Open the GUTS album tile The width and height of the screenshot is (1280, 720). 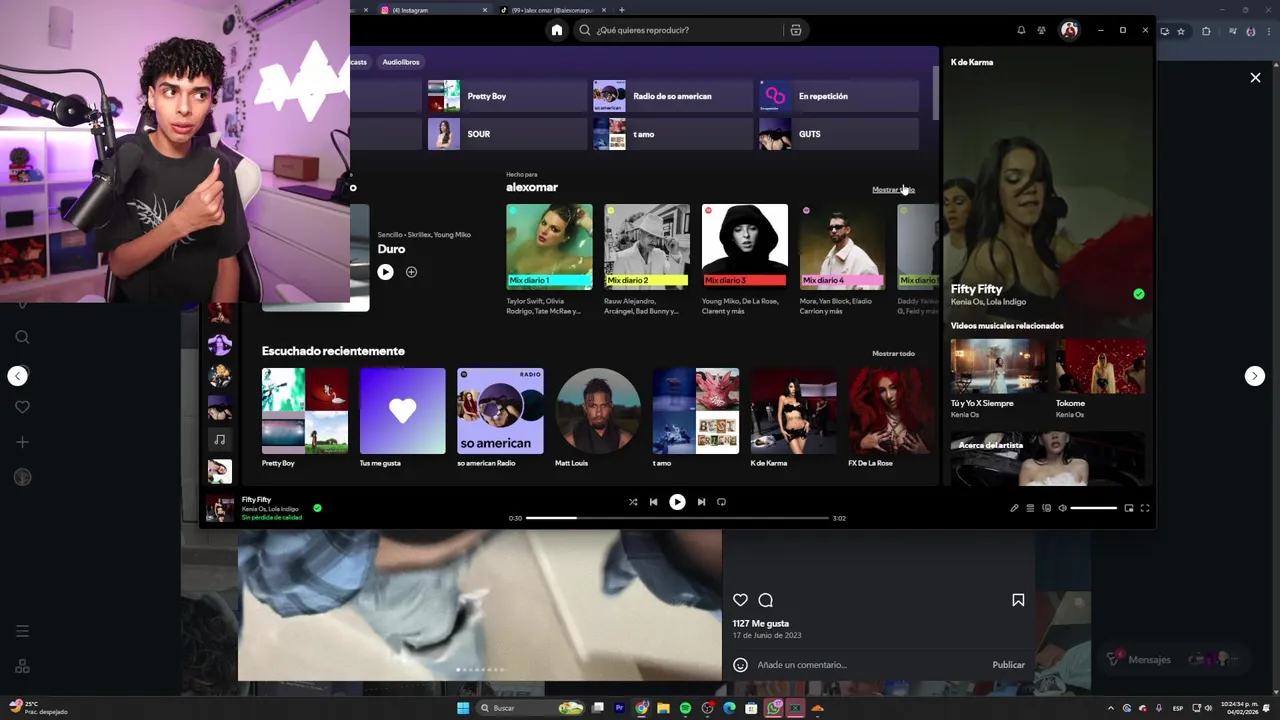(839, 134)
